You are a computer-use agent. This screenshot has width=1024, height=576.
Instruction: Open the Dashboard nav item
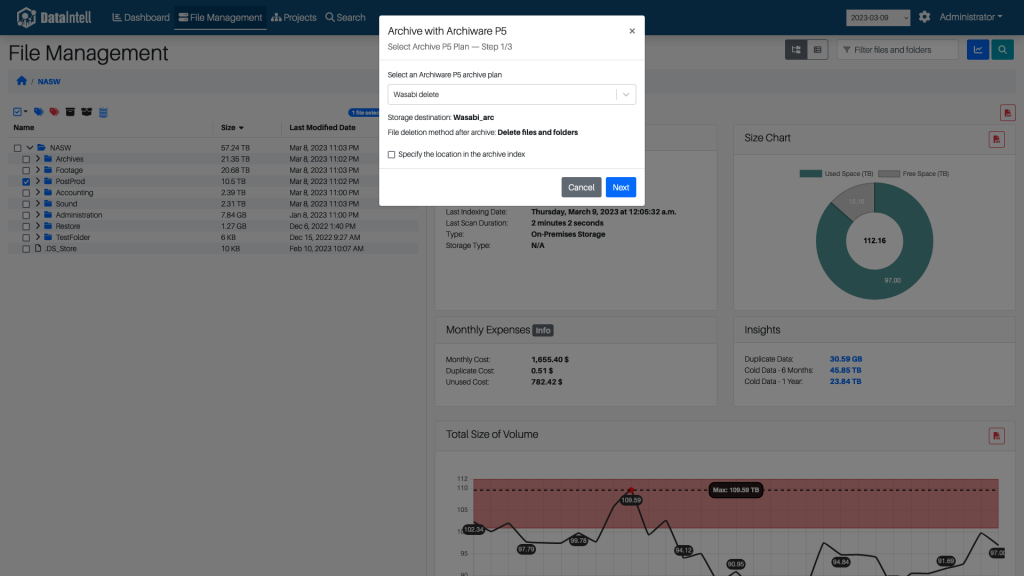(x=140, y=18)
